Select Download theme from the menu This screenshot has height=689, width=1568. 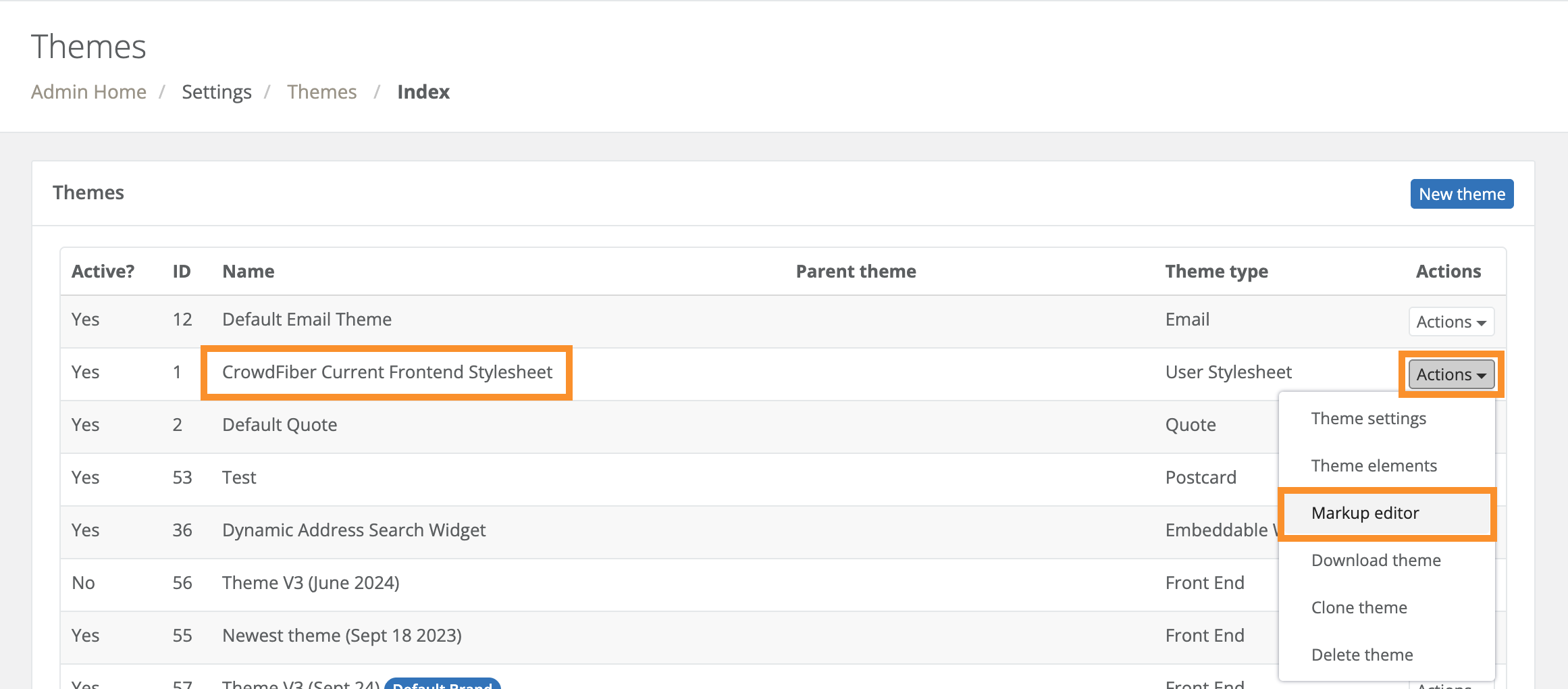point(1376,561)
